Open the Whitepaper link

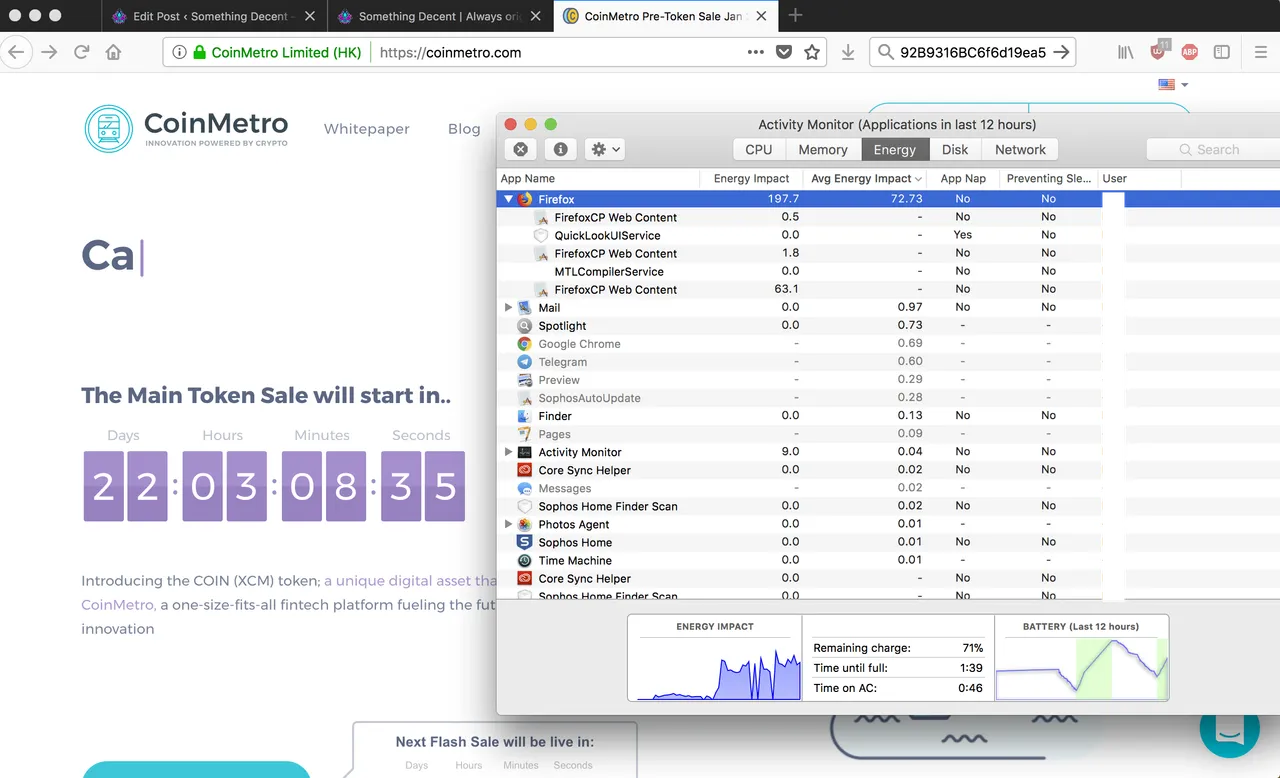pos(367,129)
